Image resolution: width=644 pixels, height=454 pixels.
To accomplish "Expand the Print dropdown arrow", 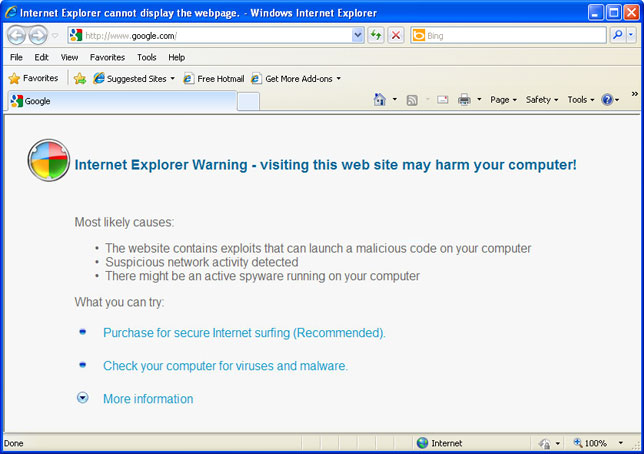I will click(479, 99).
